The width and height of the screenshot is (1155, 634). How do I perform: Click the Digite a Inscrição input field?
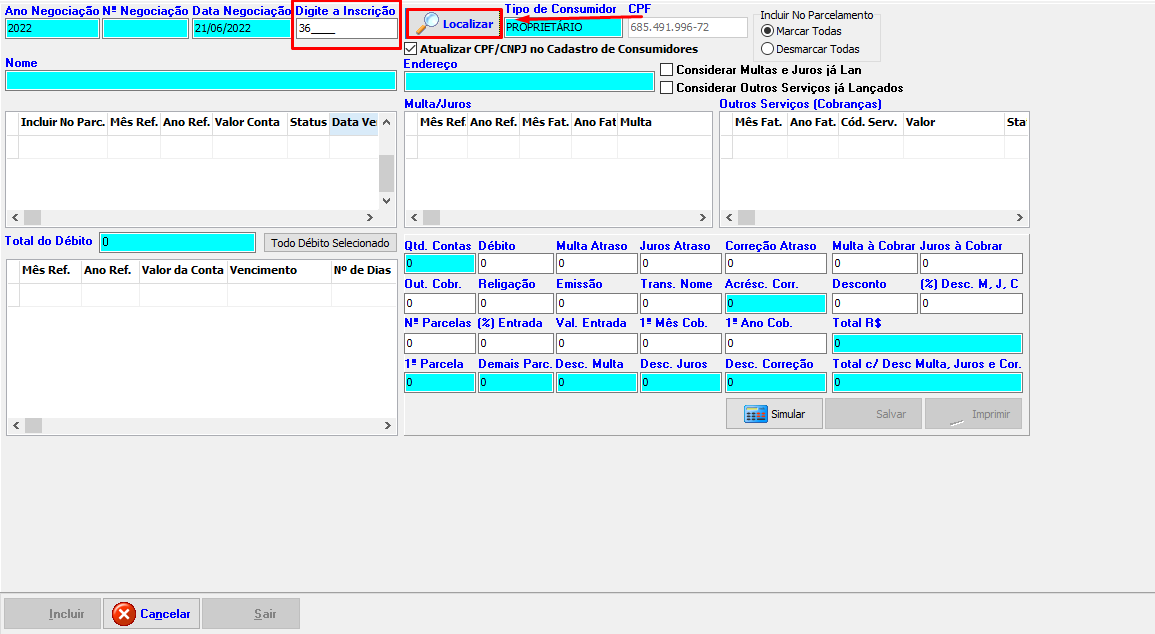[346, 28]
